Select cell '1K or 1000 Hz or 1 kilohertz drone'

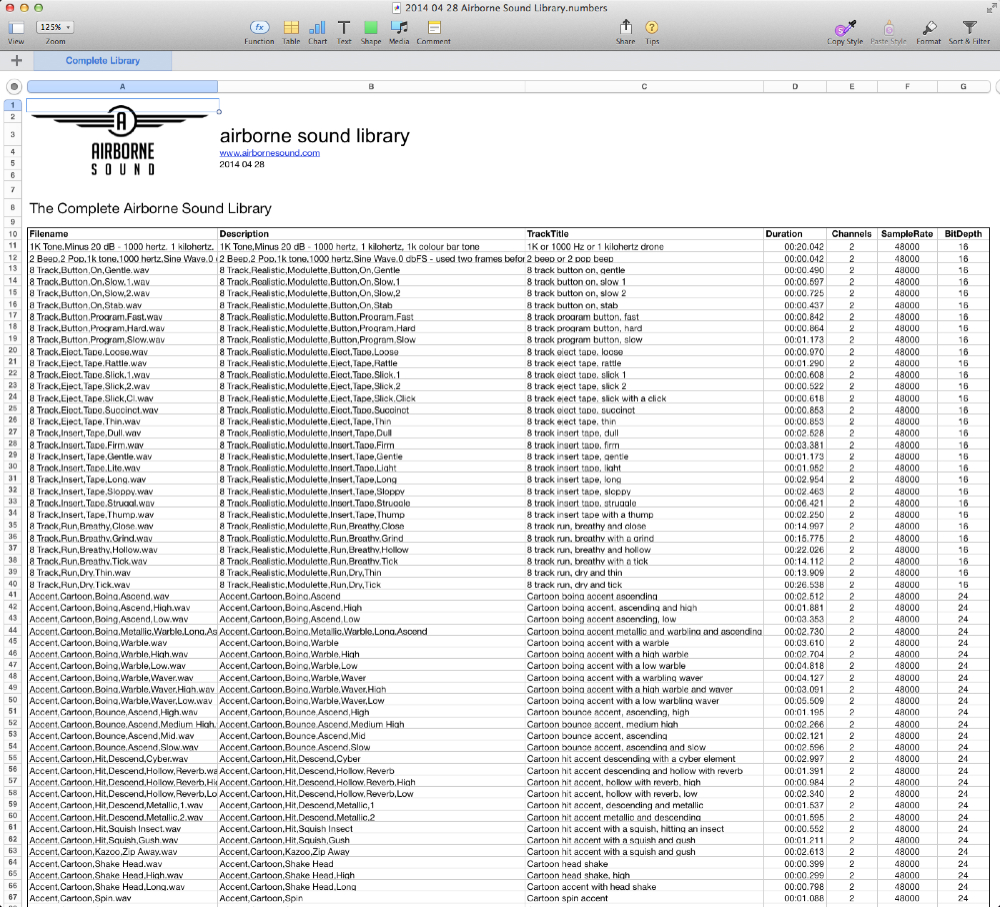click(644, 247)
